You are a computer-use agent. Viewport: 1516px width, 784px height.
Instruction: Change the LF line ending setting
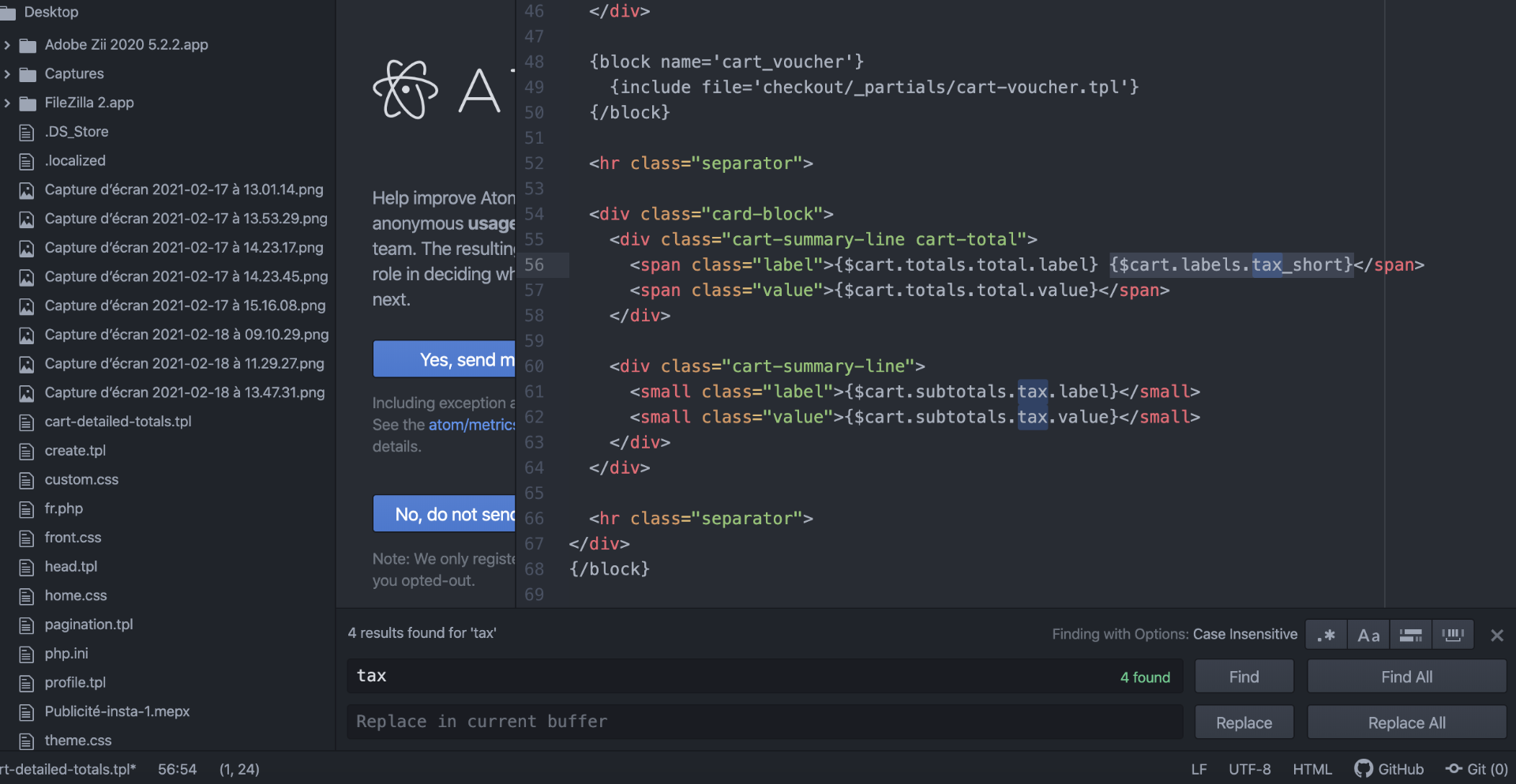click(1199, 769)
